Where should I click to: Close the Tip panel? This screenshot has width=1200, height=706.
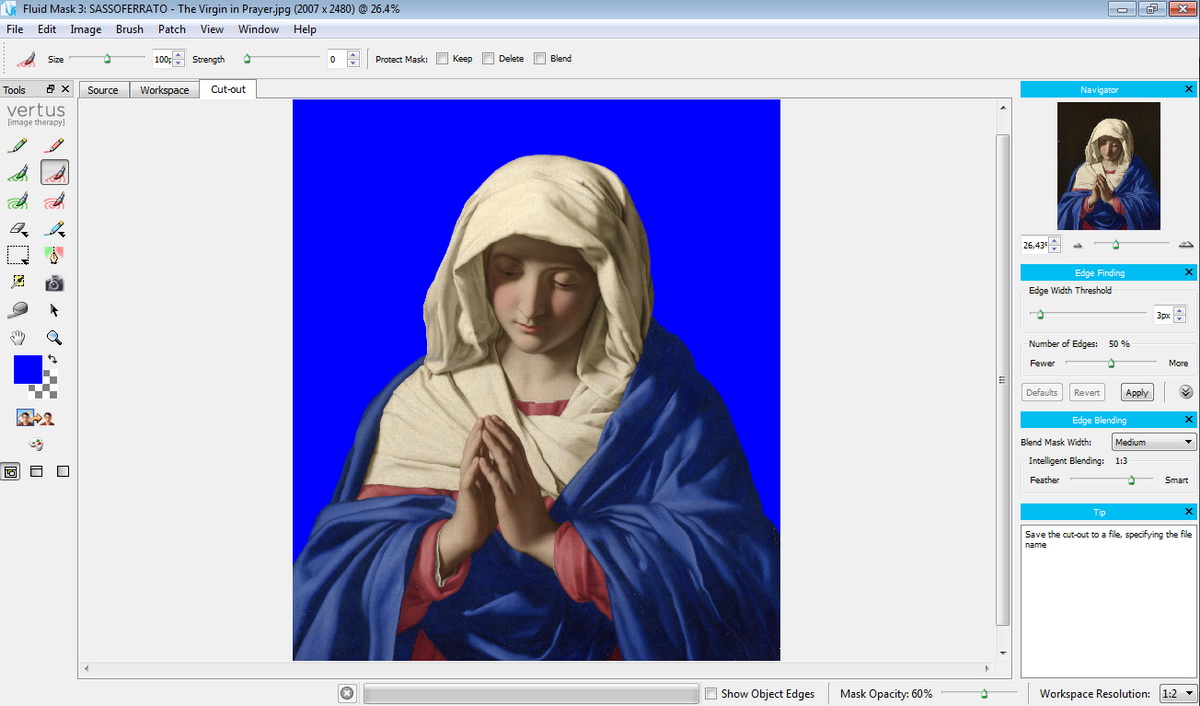[x=1188, y=512]
